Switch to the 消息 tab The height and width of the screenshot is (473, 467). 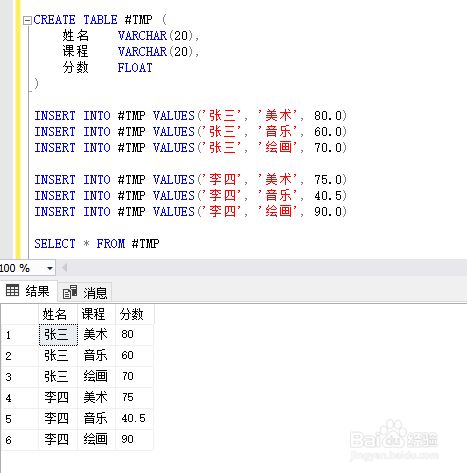85,292
